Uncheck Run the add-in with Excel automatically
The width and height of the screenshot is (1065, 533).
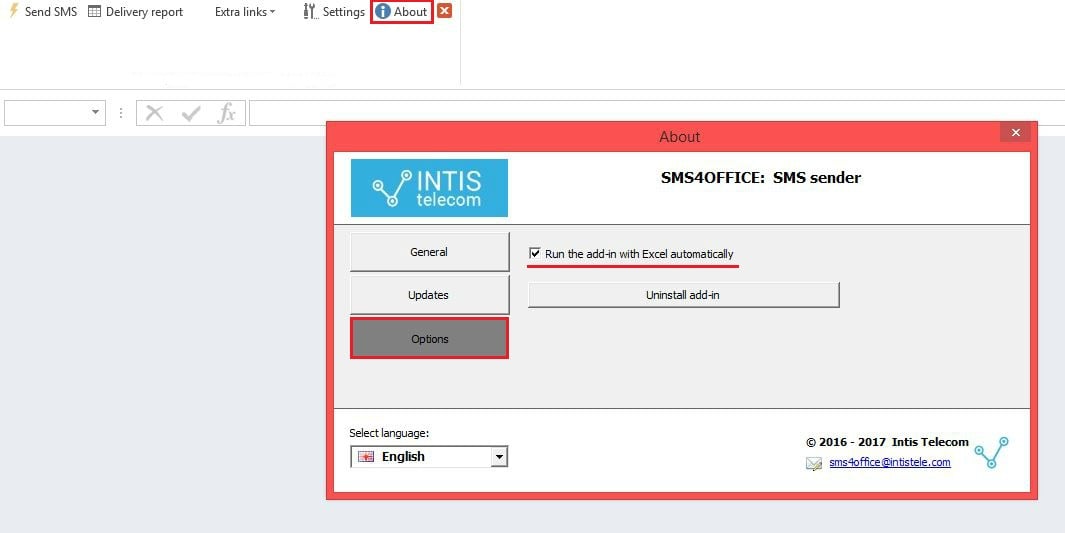[x=535, y=253]
